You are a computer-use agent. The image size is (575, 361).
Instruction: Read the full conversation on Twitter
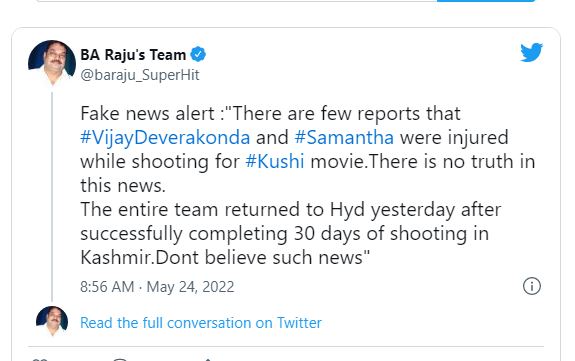201,323
